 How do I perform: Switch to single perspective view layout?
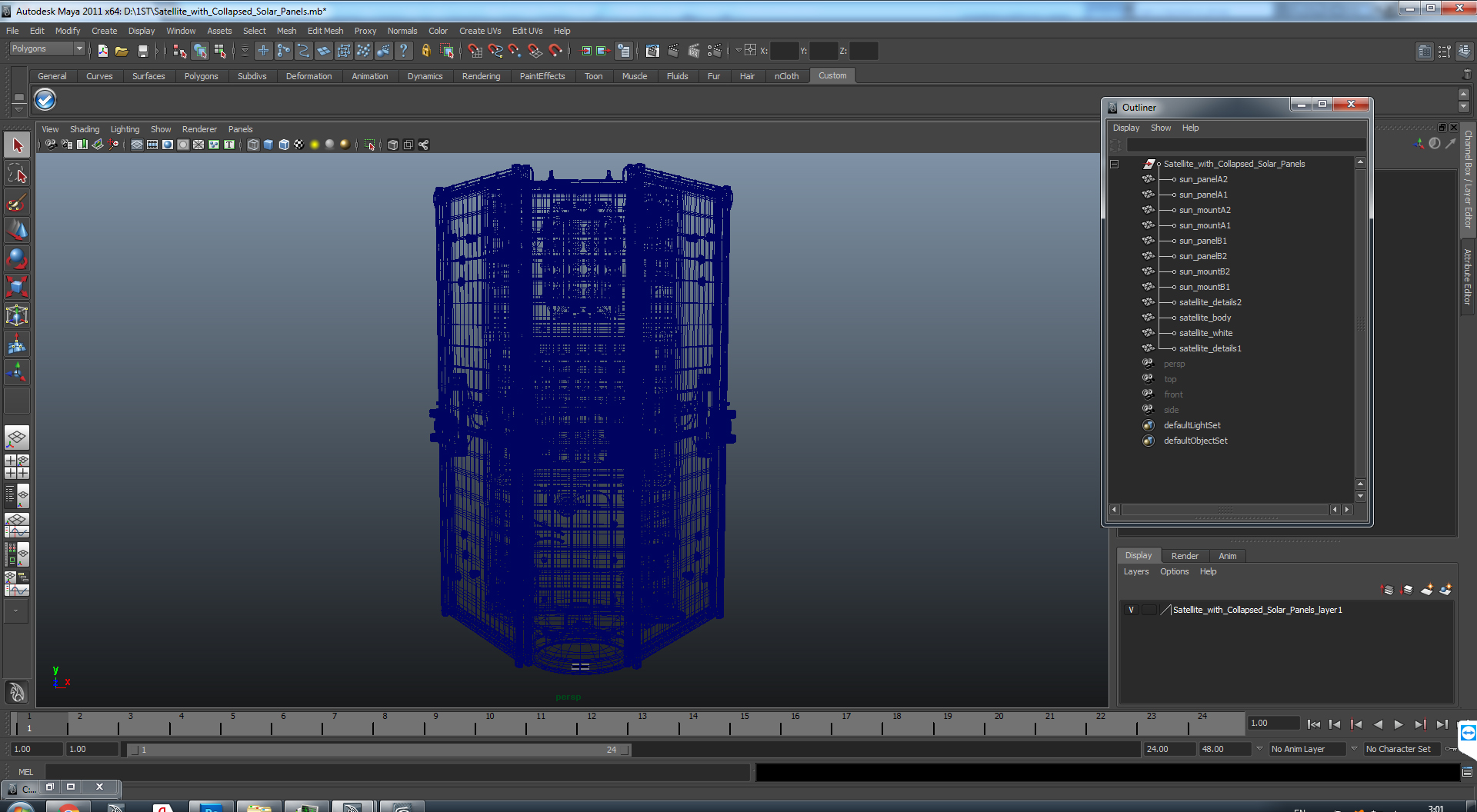(17, 438)
